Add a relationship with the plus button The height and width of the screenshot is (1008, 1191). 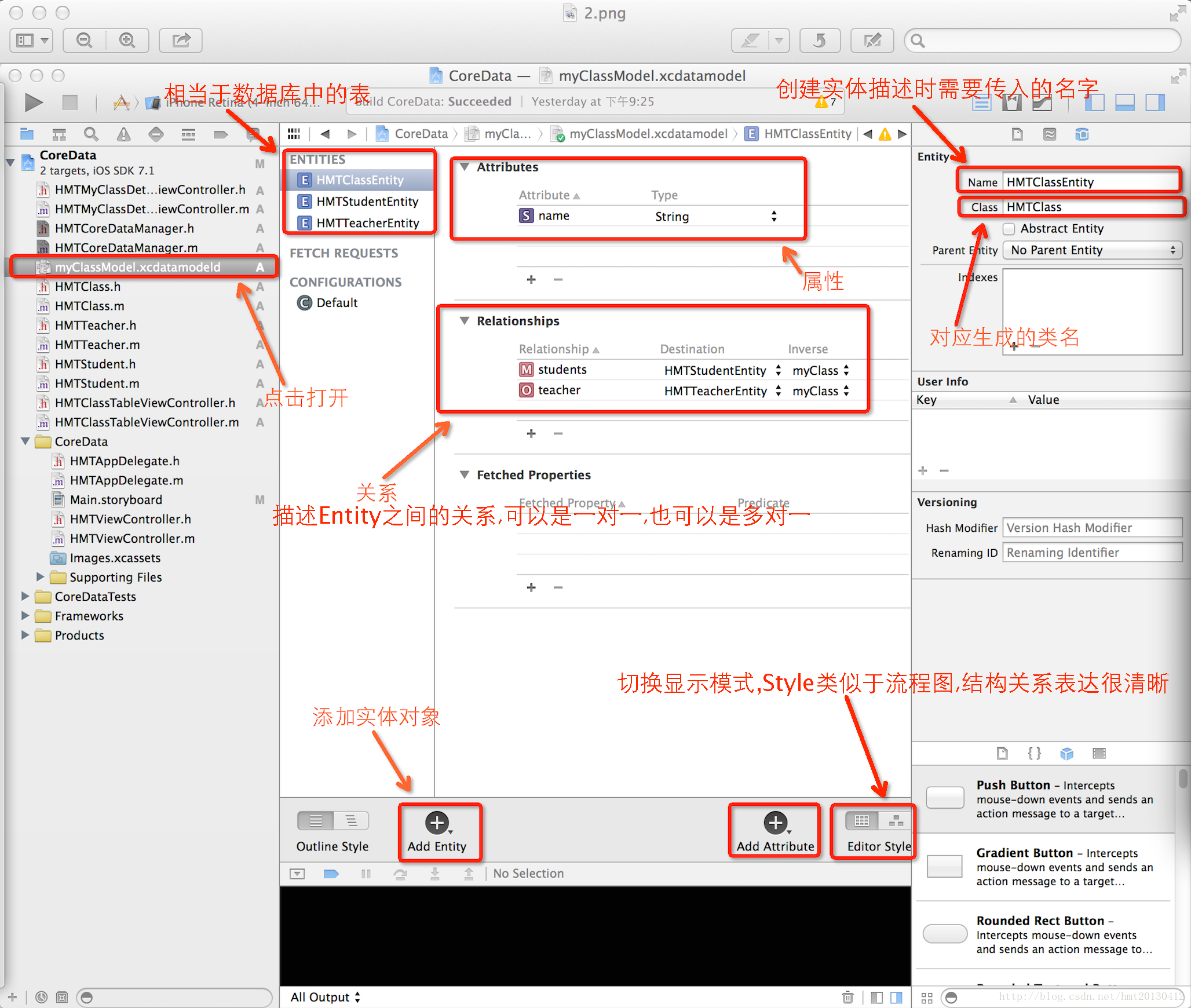pyautogui.click(x=531, y=433)
